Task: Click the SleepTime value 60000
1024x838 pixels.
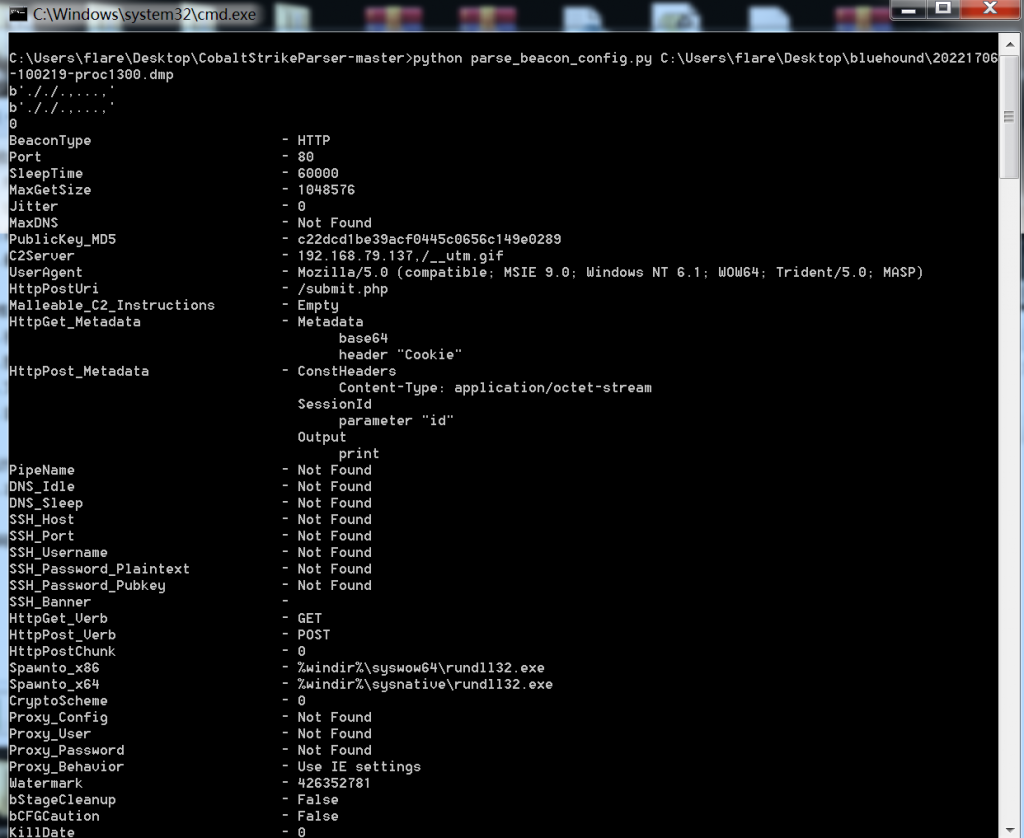Action: tap(318, 173)
